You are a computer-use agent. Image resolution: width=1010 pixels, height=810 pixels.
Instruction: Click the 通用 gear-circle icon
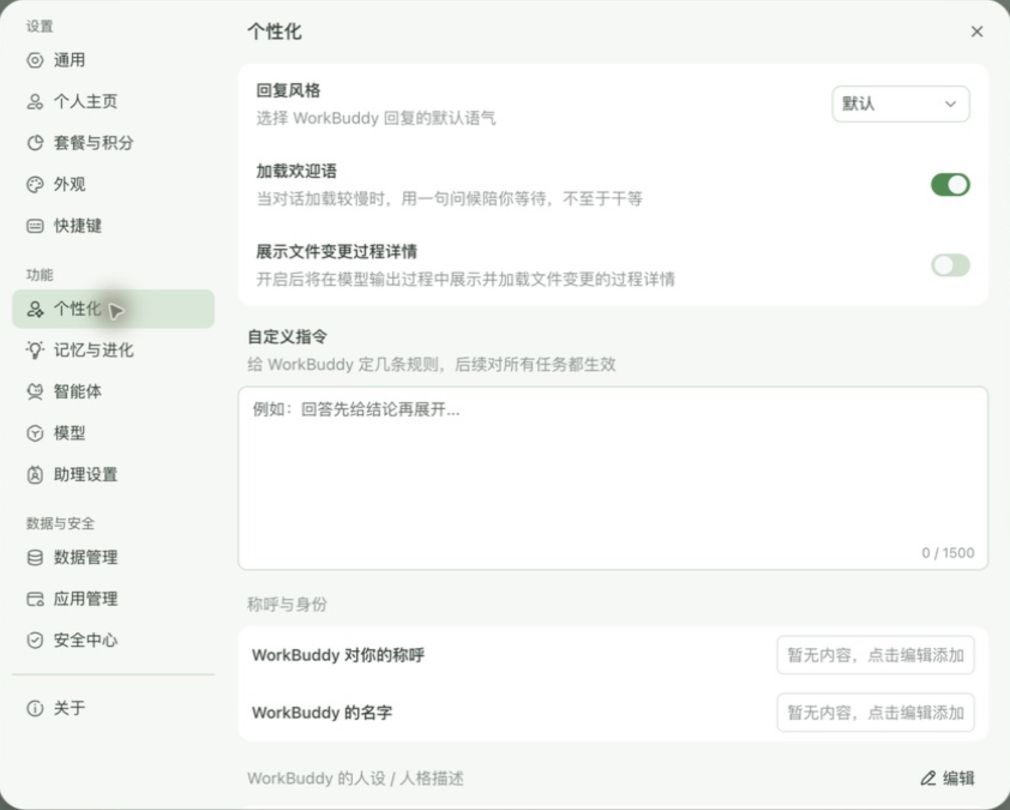[x=35, y=61]
